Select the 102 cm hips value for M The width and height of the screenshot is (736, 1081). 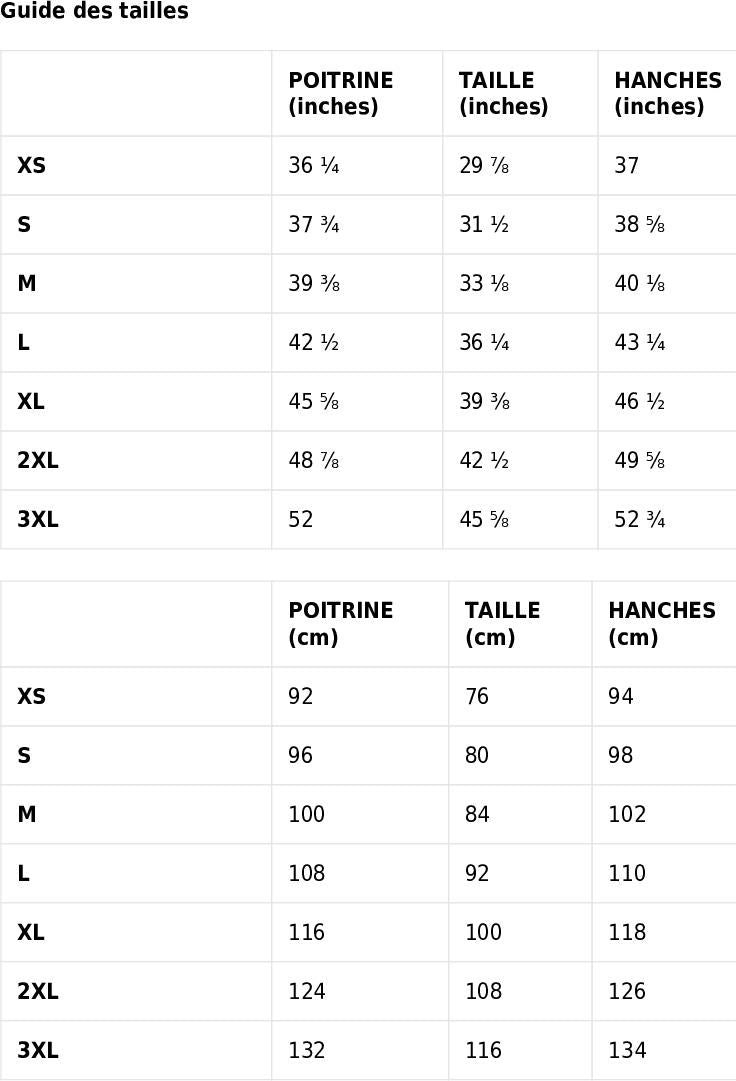pyautogui.click(x=627, y=814)
